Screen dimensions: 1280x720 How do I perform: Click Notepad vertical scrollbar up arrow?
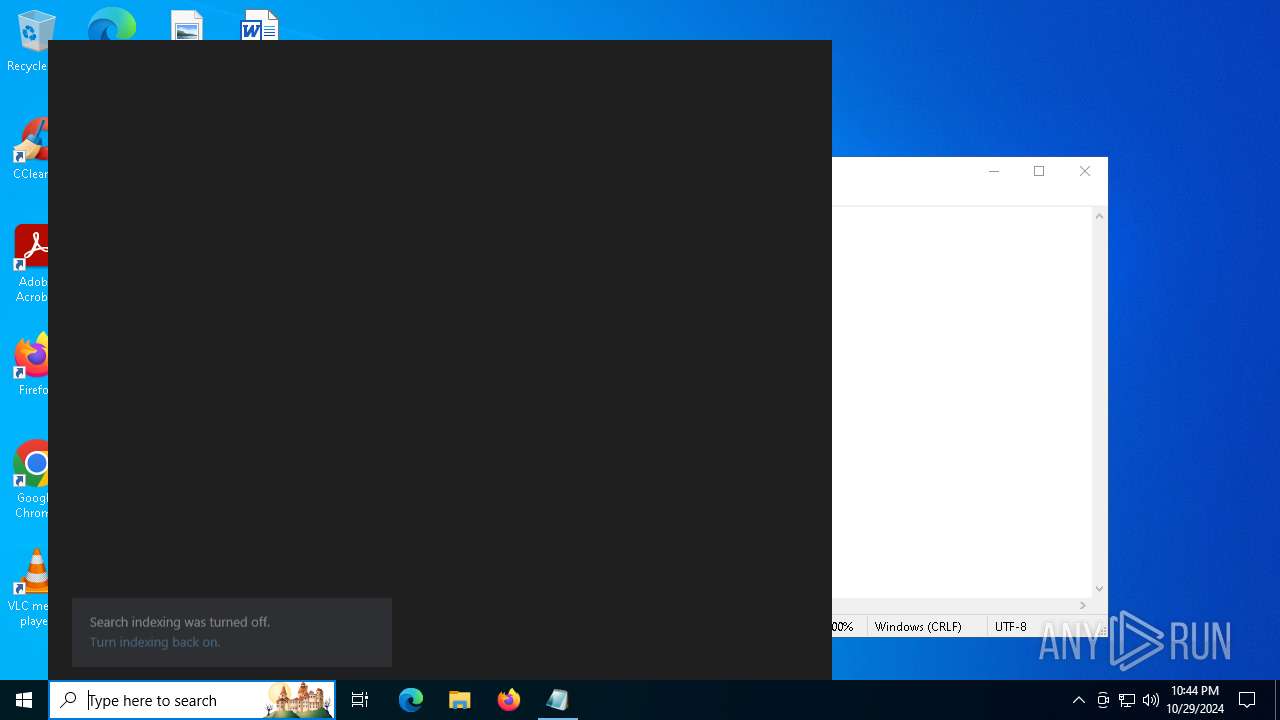pos(1099,216)
